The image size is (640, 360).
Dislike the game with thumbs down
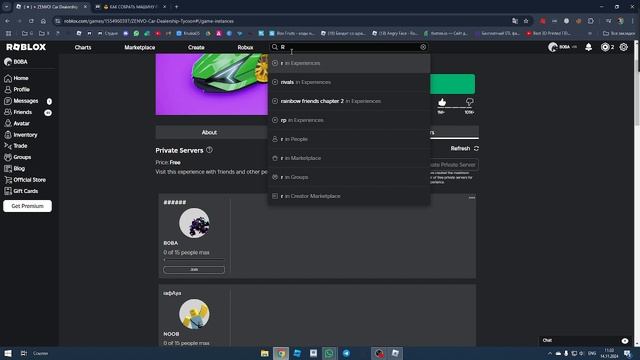pyautogui.click(x=469, y=102)
